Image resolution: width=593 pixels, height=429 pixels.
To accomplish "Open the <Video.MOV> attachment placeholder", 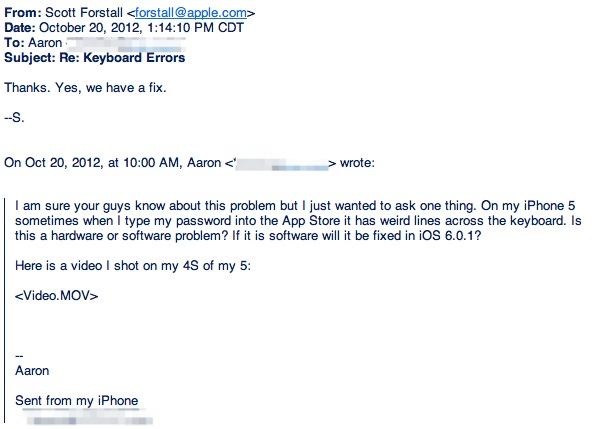I will (57, 295).
